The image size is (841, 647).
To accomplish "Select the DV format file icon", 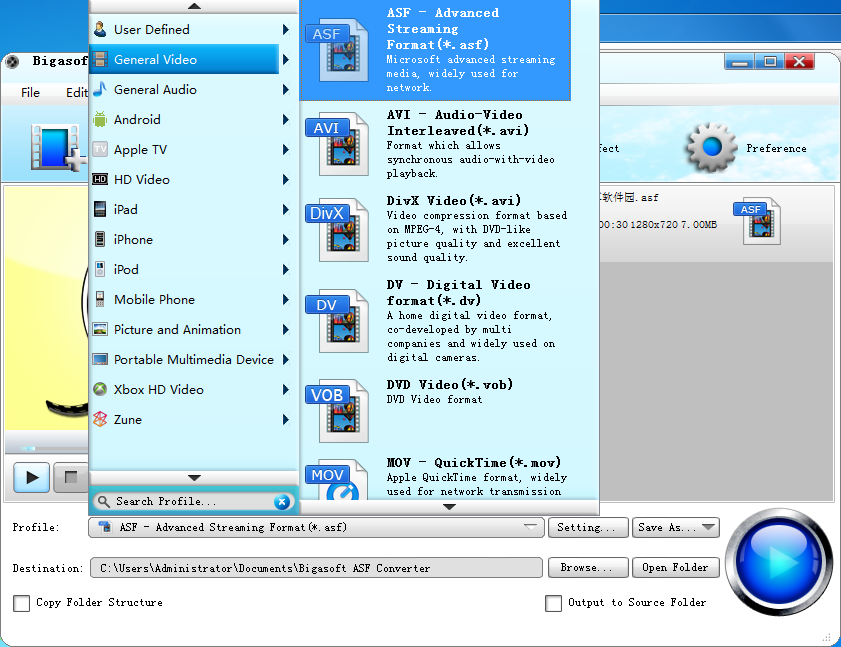I will tap(337, 321).
